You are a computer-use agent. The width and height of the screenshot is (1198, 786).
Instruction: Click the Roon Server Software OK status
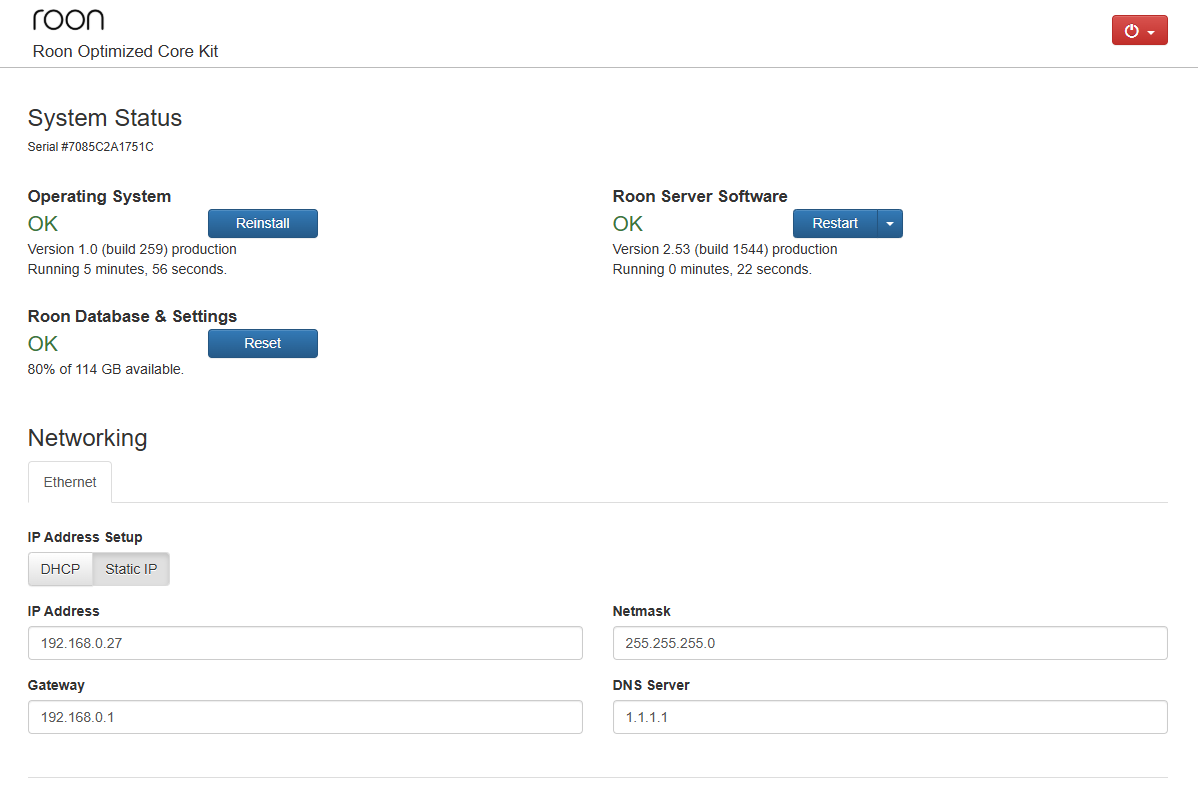627,223
